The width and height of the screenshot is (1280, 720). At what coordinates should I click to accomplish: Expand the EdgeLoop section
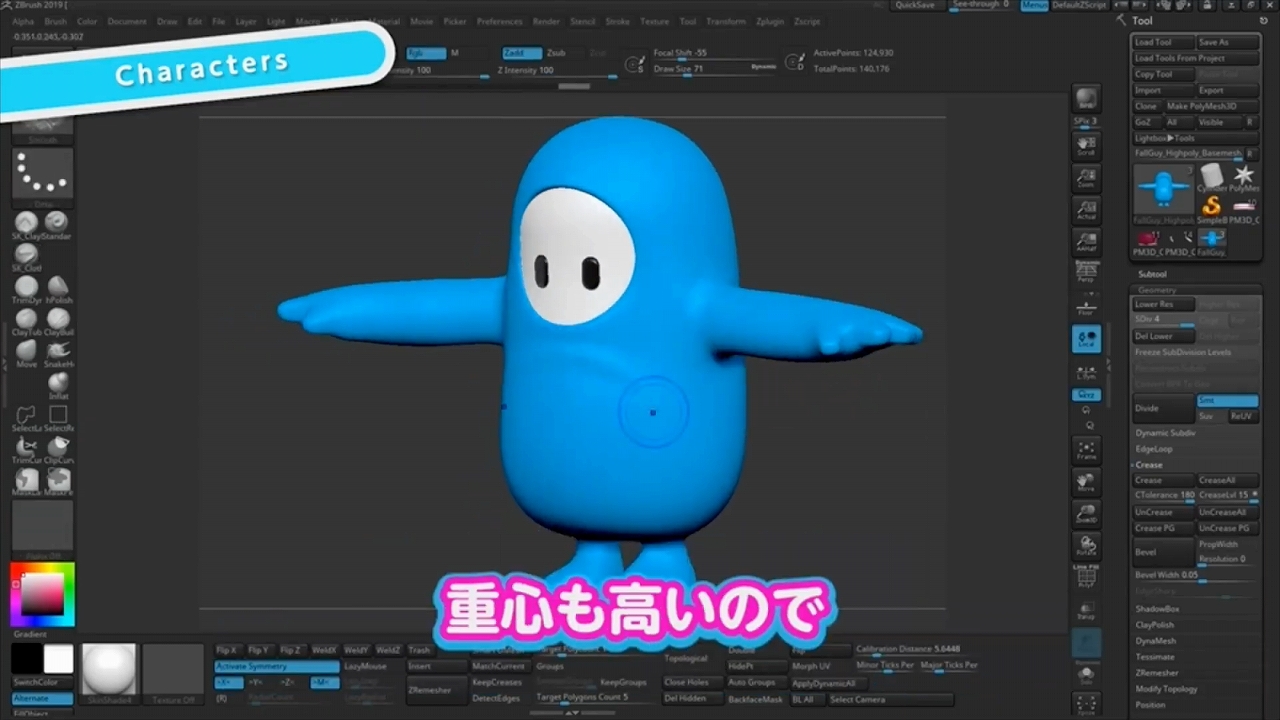tap(1154, 449)
